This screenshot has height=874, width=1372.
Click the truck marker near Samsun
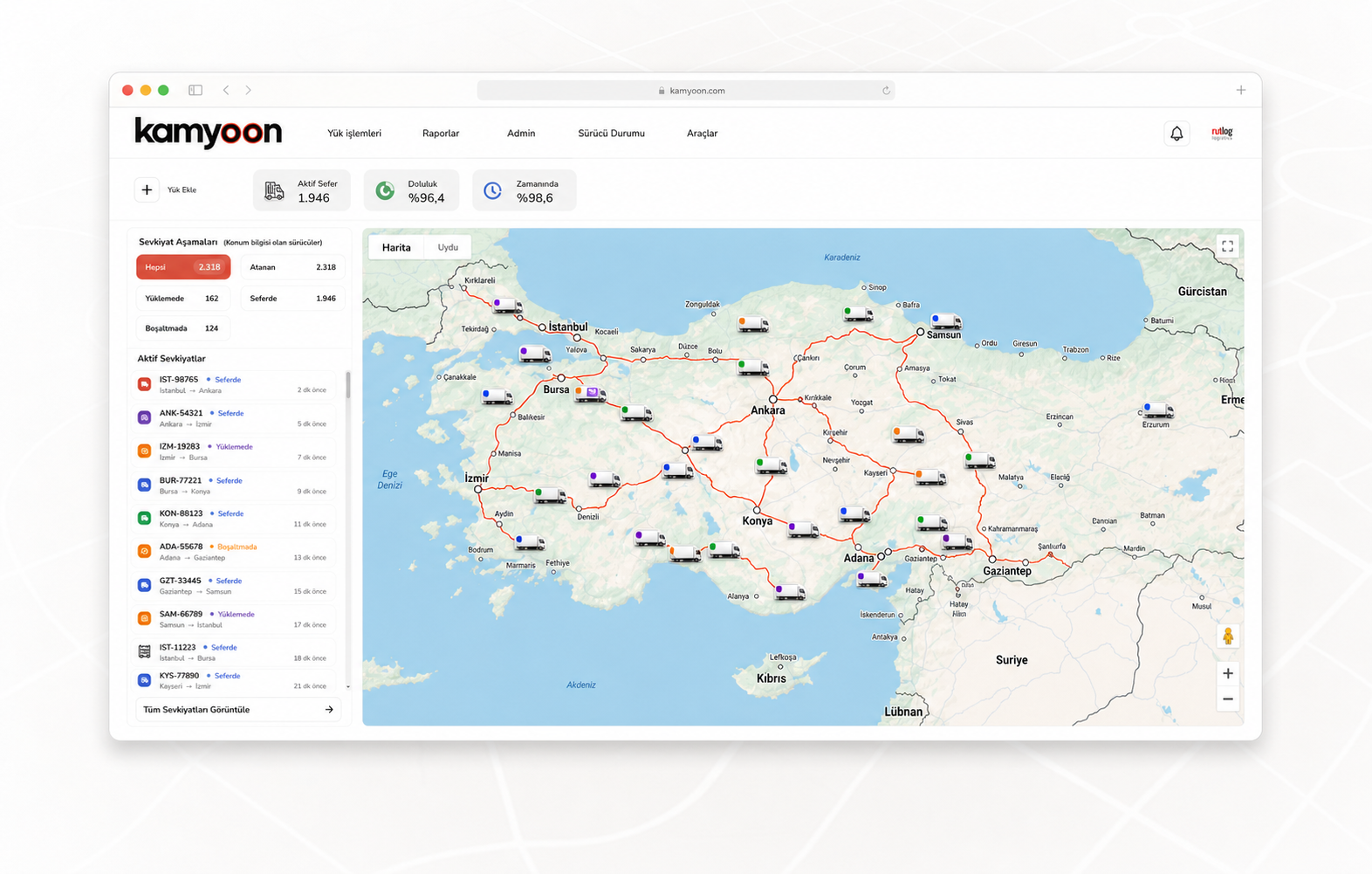point(946,321)
